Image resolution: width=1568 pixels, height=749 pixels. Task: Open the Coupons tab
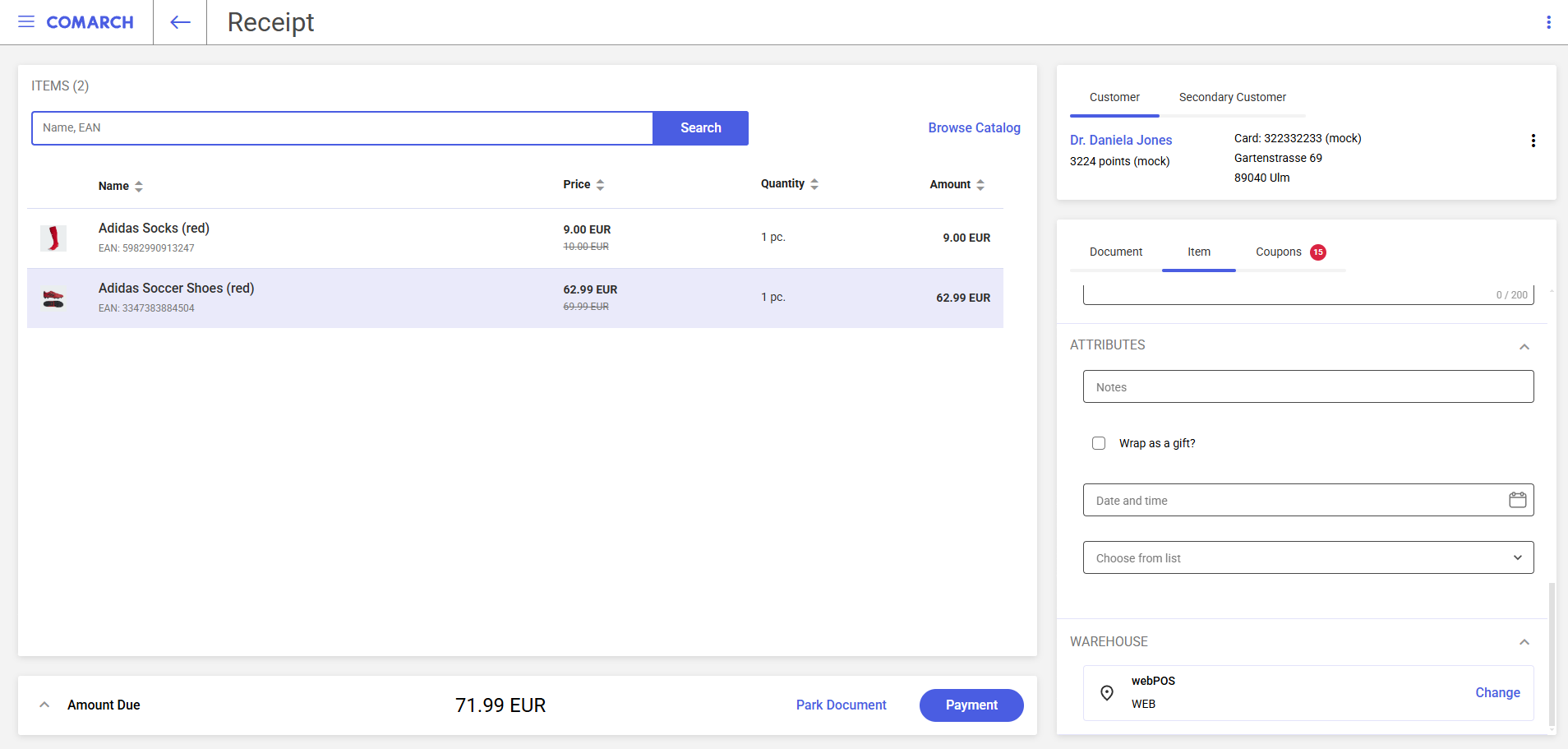[1290, 252]
